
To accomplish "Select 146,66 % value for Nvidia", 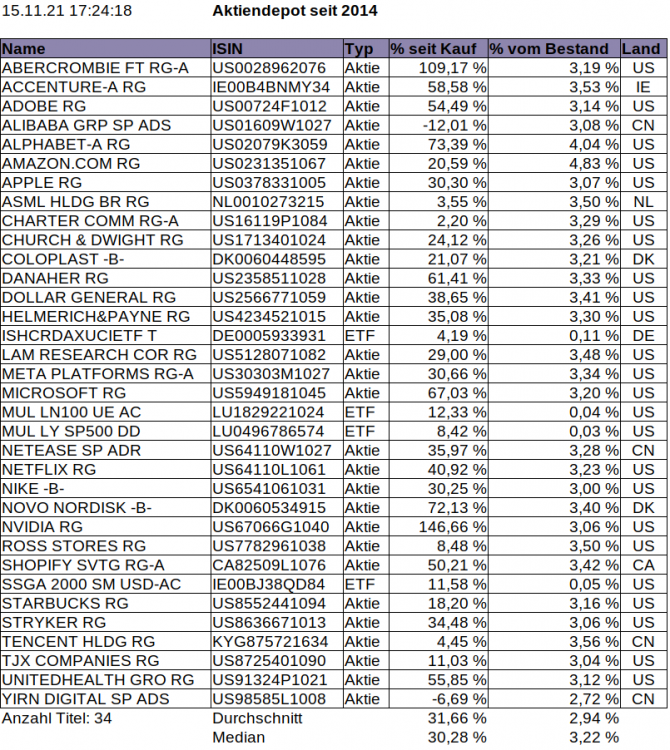I will (x=438, y=527).
